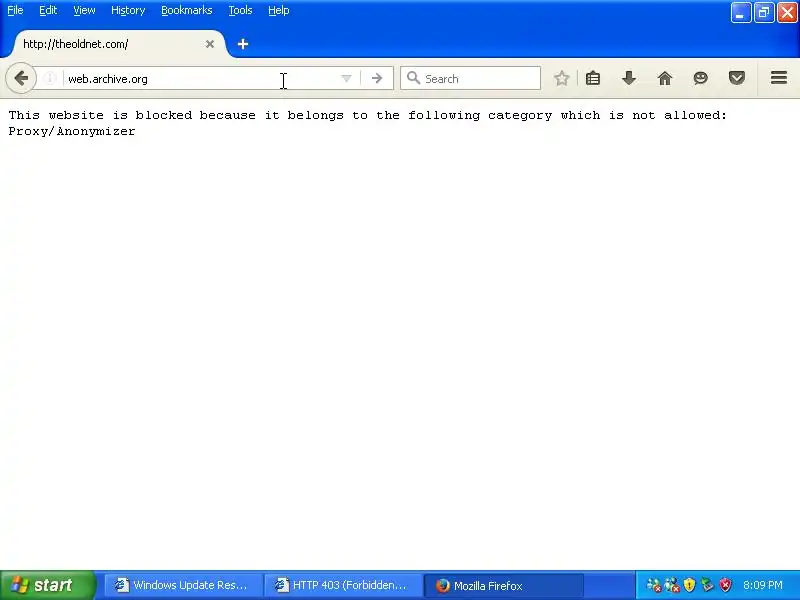Open the Tools menu

pyautogui.click(x=240, y=10)
